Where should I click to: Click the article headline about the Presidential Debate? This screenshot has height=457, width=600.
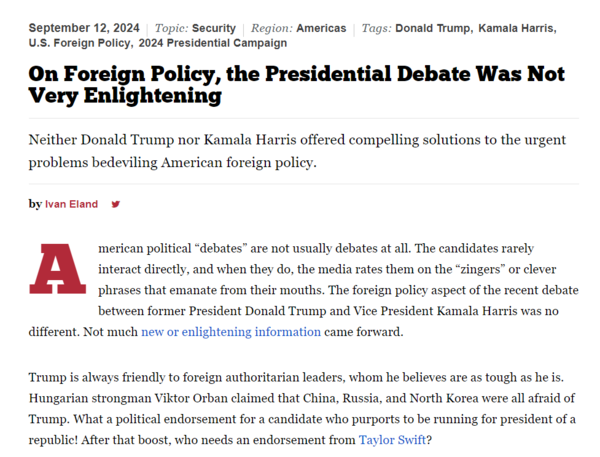coord(297,85)
